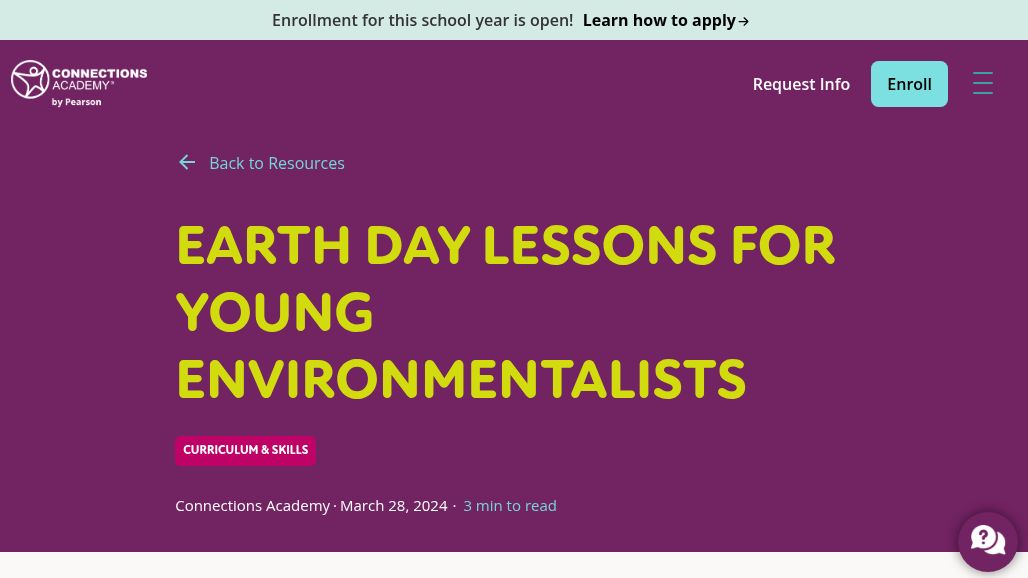Follow the Back to Resources link

276,163
